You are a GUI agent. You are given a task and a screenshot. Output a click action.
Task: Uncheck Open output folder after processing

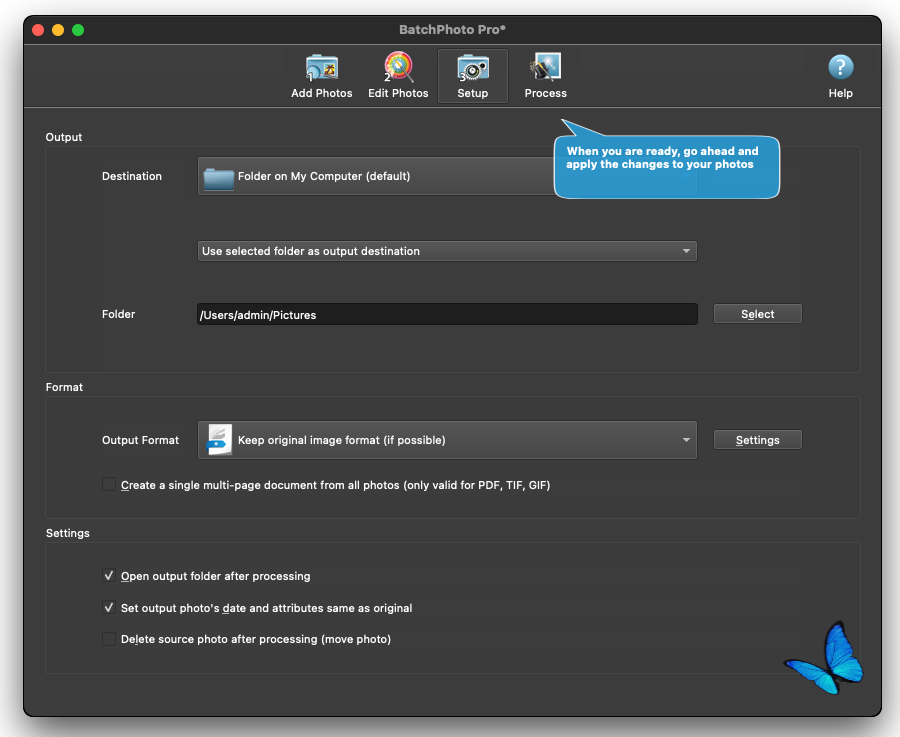109,576
